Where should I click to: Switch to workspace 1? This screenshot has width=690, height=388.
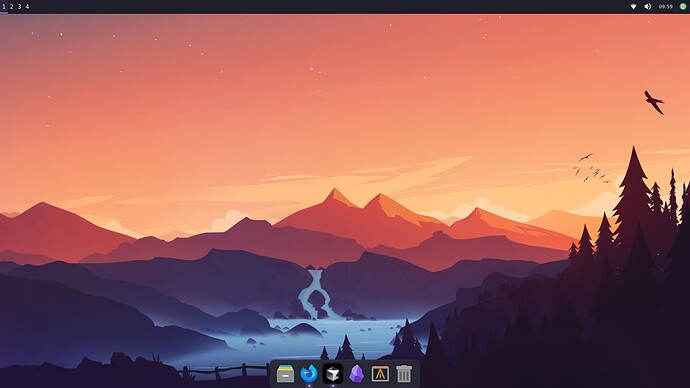point(4,7)
